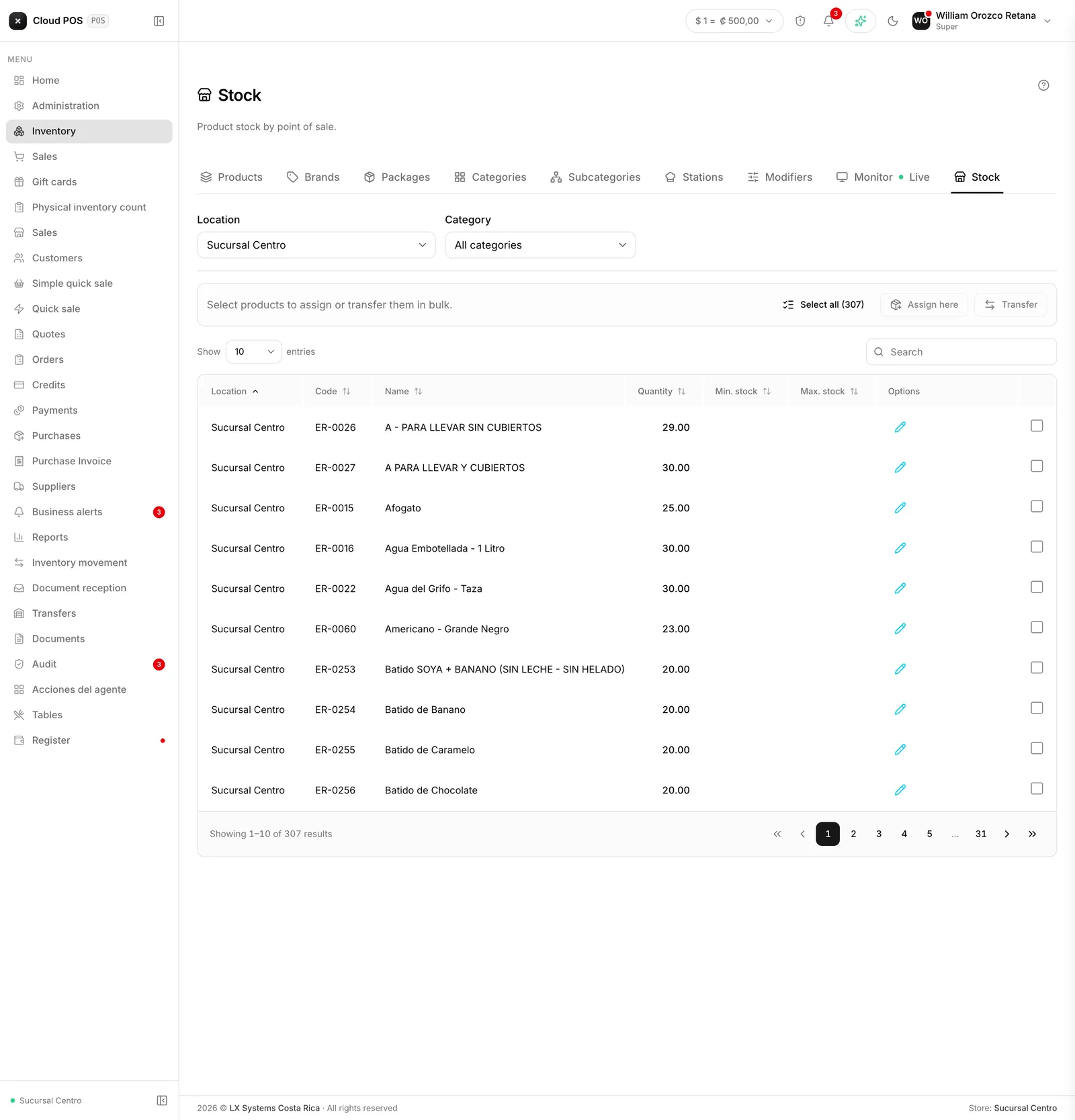Check the box for ER-0026 row

1037,426
